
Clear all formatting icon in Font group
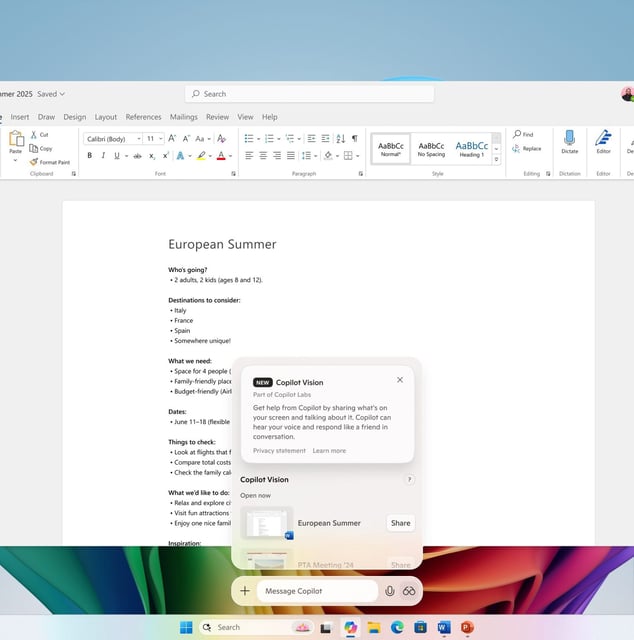pyautogui.click(x=221, y=139)
